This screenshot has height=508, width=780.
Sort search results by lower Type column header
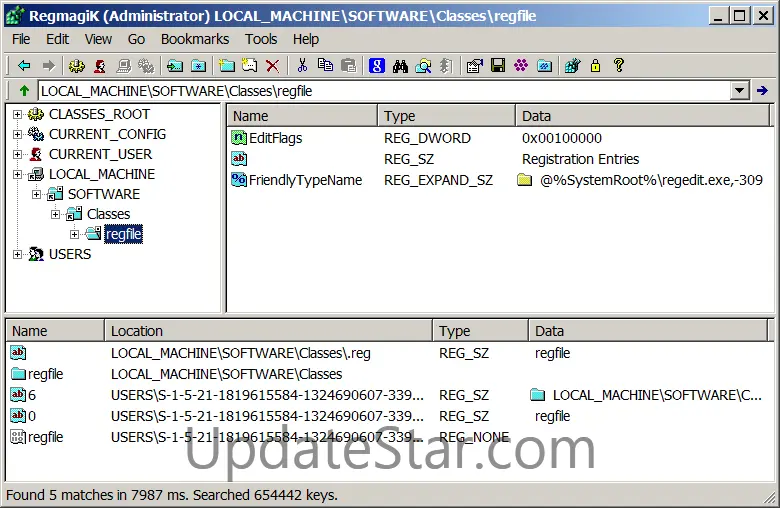coord(481,331)
